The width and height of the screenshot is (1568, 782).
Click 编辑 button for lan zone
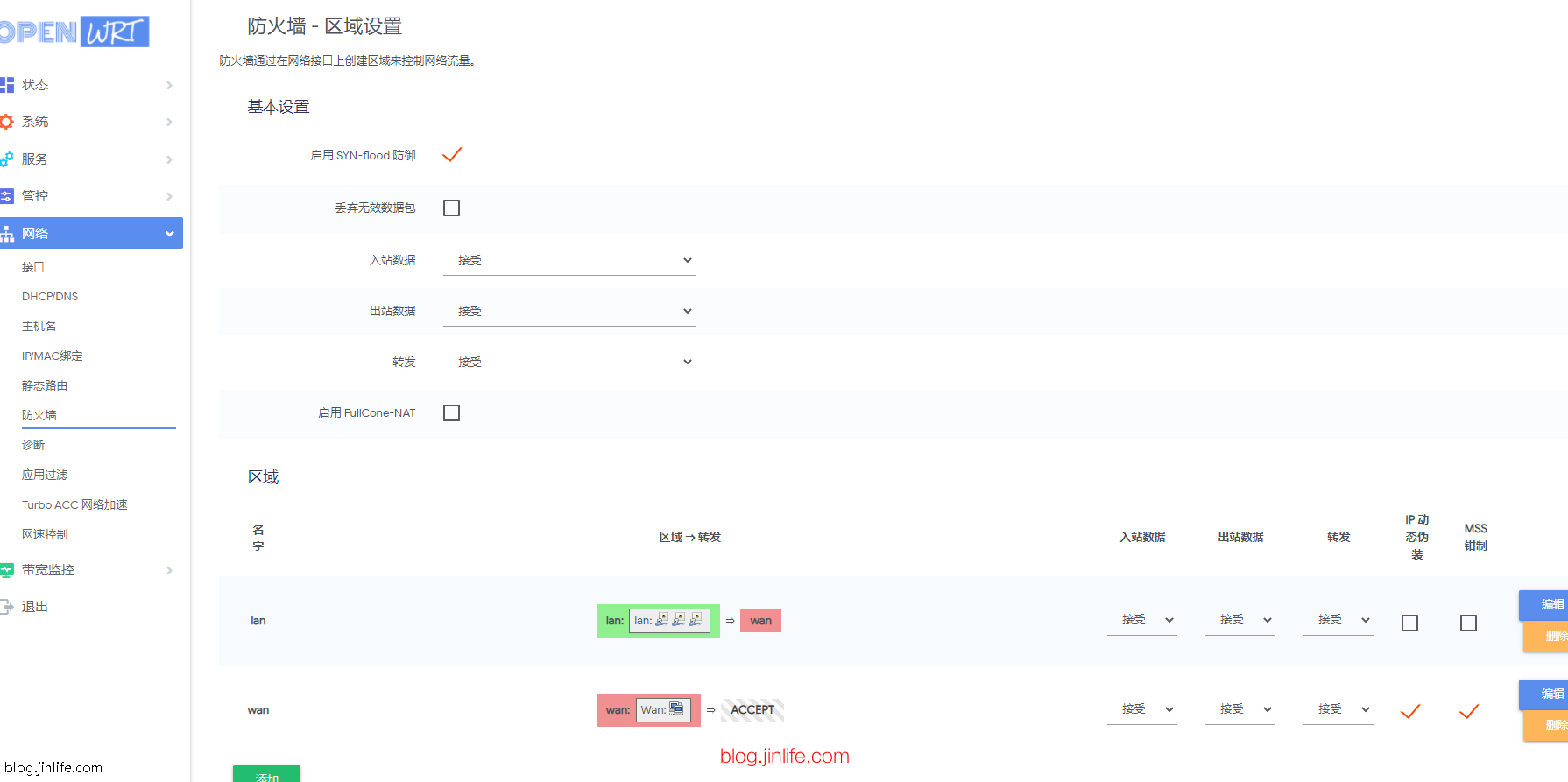click(x=1543, y=605)
